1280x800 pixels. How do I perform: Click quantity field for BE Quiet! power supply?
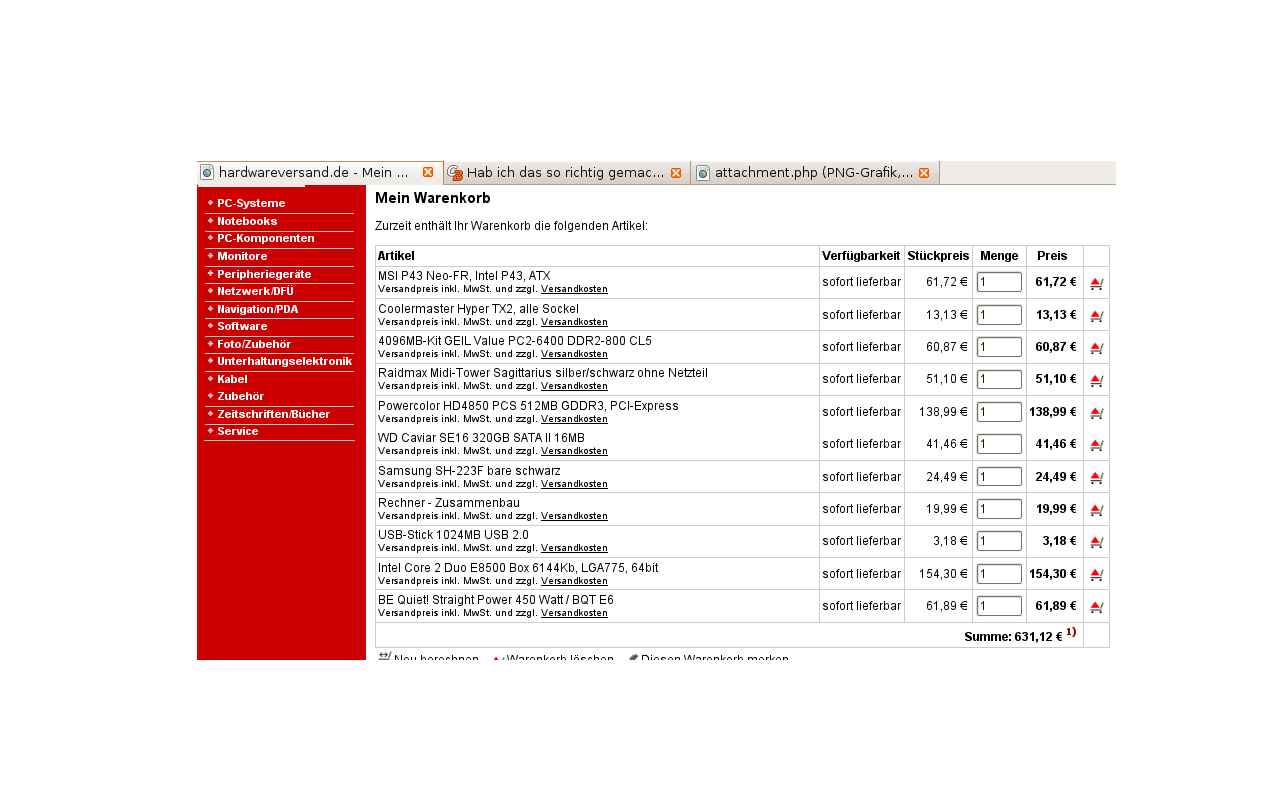999,606
